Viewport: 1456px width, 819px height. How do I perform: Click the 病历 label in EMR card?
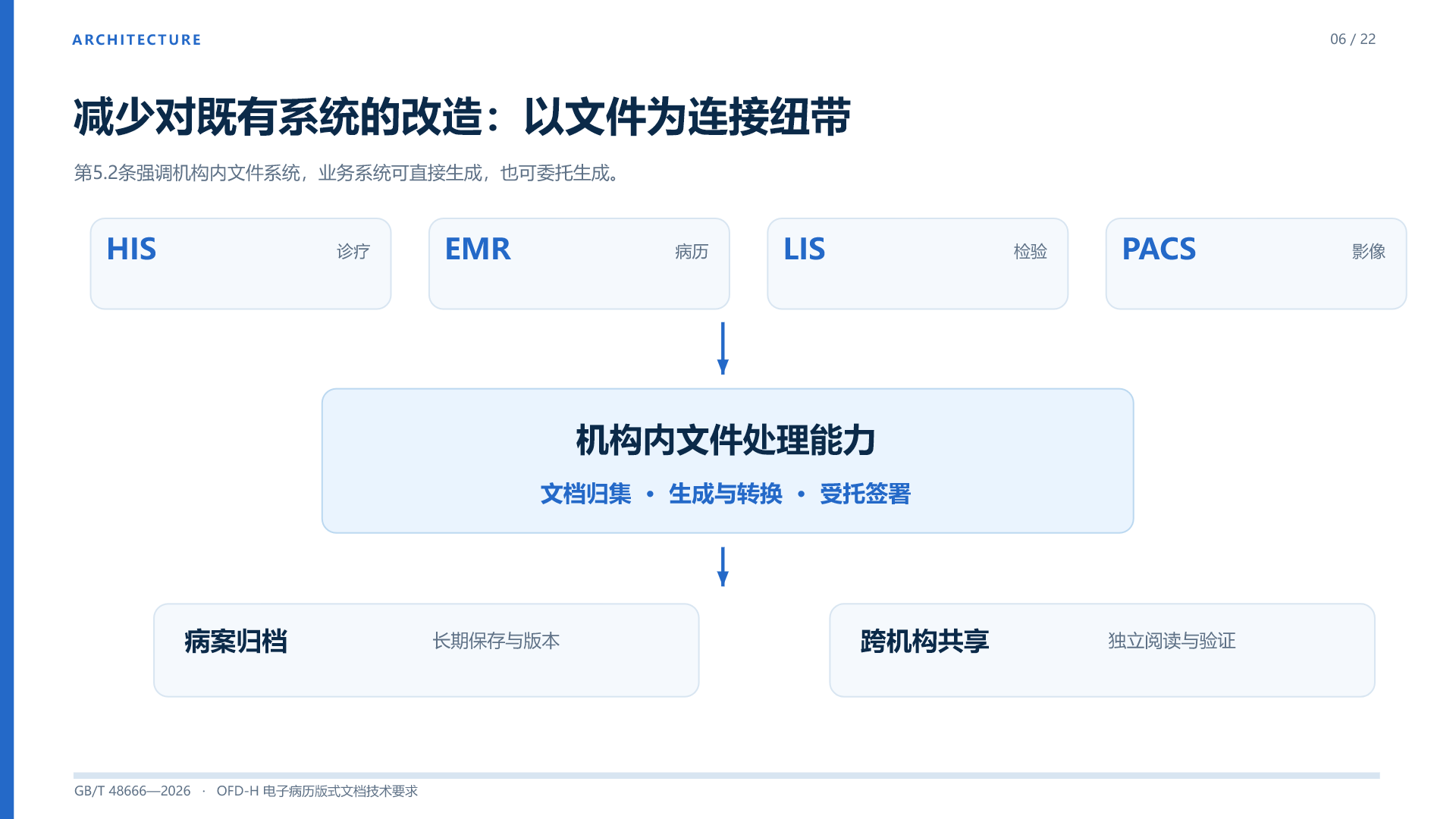tap(692, 251)
